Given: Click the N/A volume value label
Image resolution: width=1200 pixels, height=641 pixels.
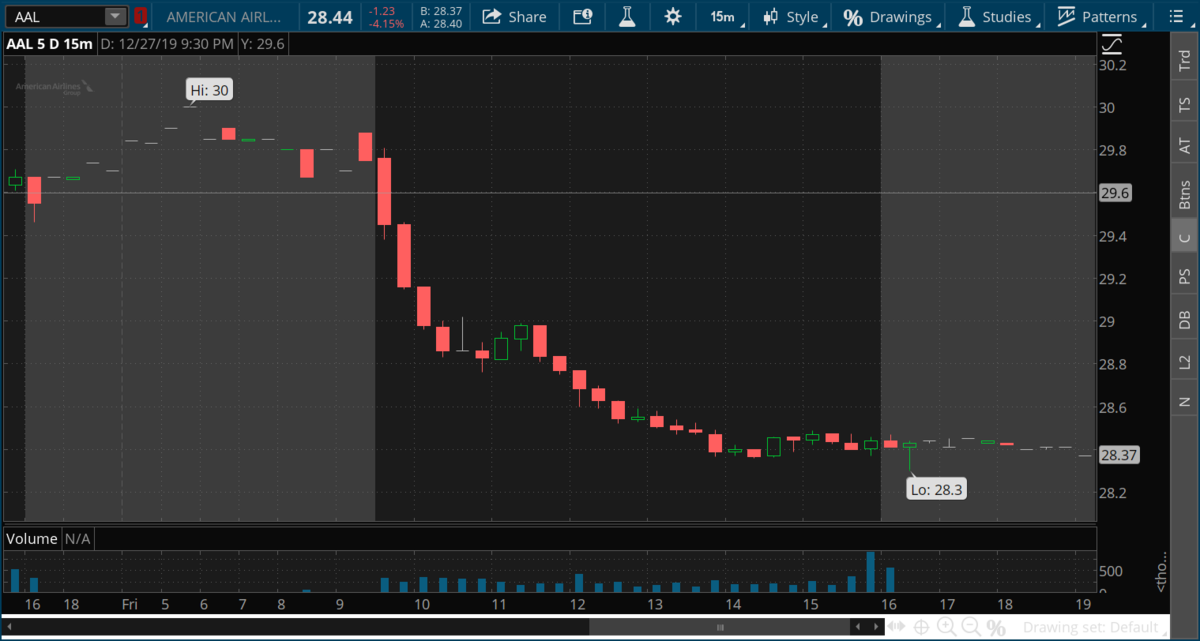Looking at the screenshot, I should tap(78, 539).
